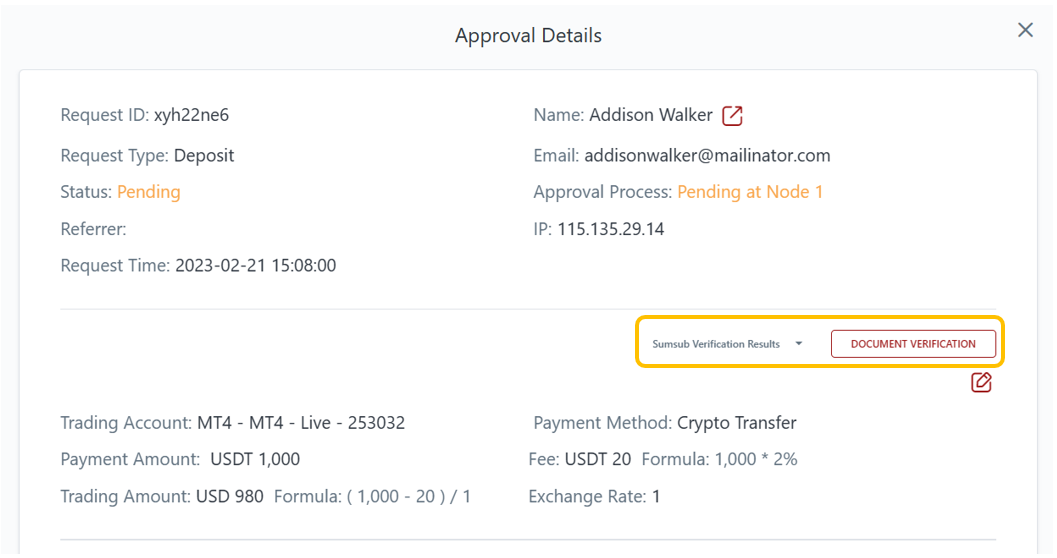Click the email addisonwalker@mailinator.com
Screen dimensions: 1057x558
tap(707, 156)
